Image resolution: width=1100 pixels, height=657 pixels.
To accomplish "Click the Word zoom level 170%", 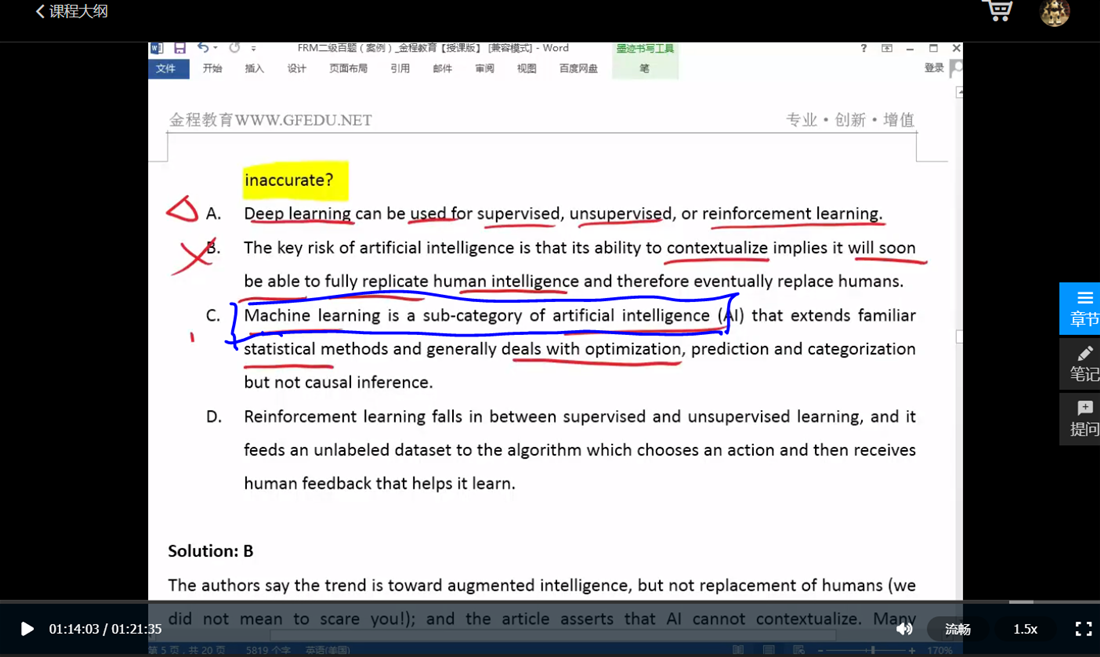I will pyautogui.click(x=939, y=650).
